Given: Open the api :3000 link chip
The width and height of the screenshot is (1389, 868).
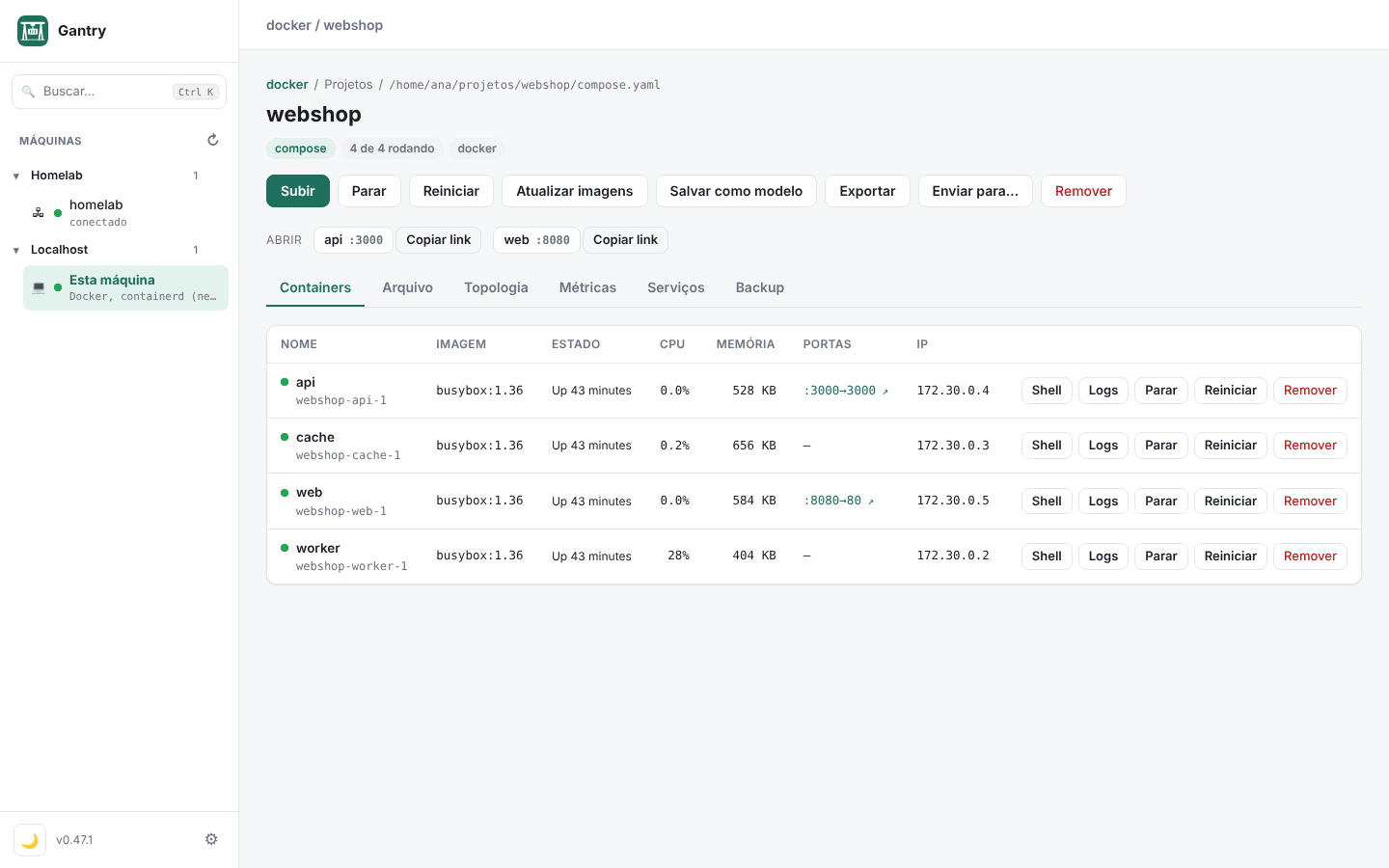Looking at the screenshot, I should click(353, 240).
